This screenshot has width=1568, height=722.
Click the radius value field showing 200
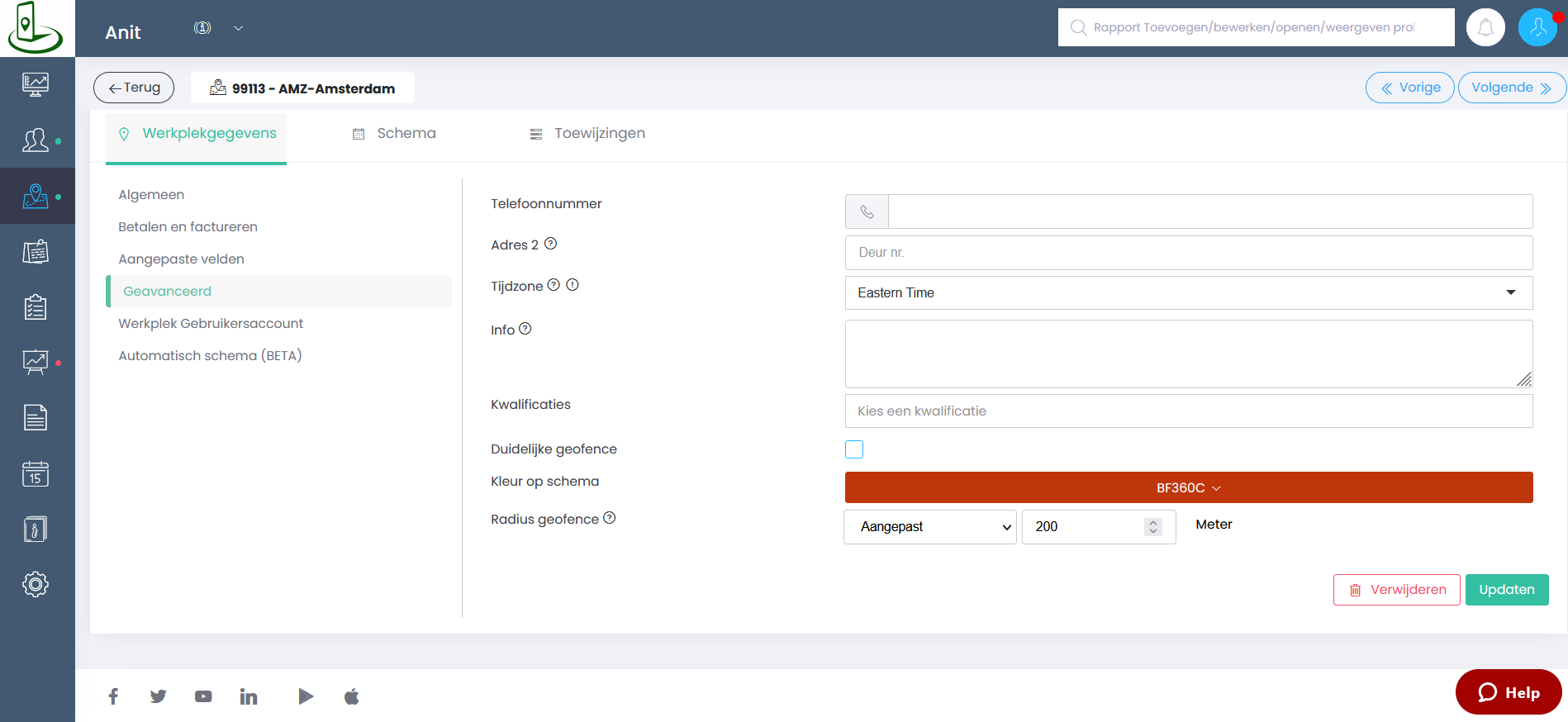(1099, 527)
